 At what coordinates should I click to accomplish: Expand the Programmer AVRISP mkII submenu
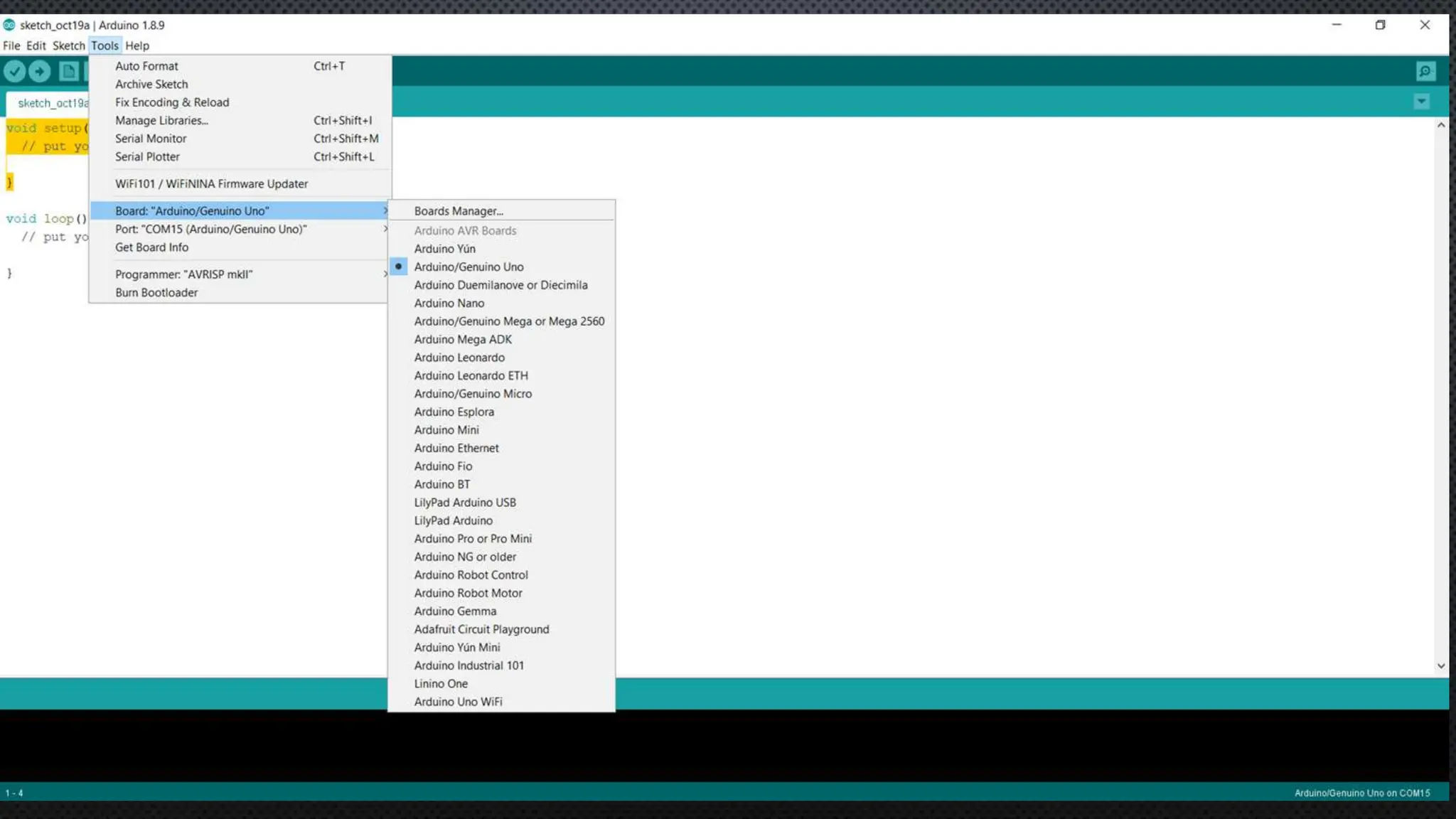[x=240, y=274]
